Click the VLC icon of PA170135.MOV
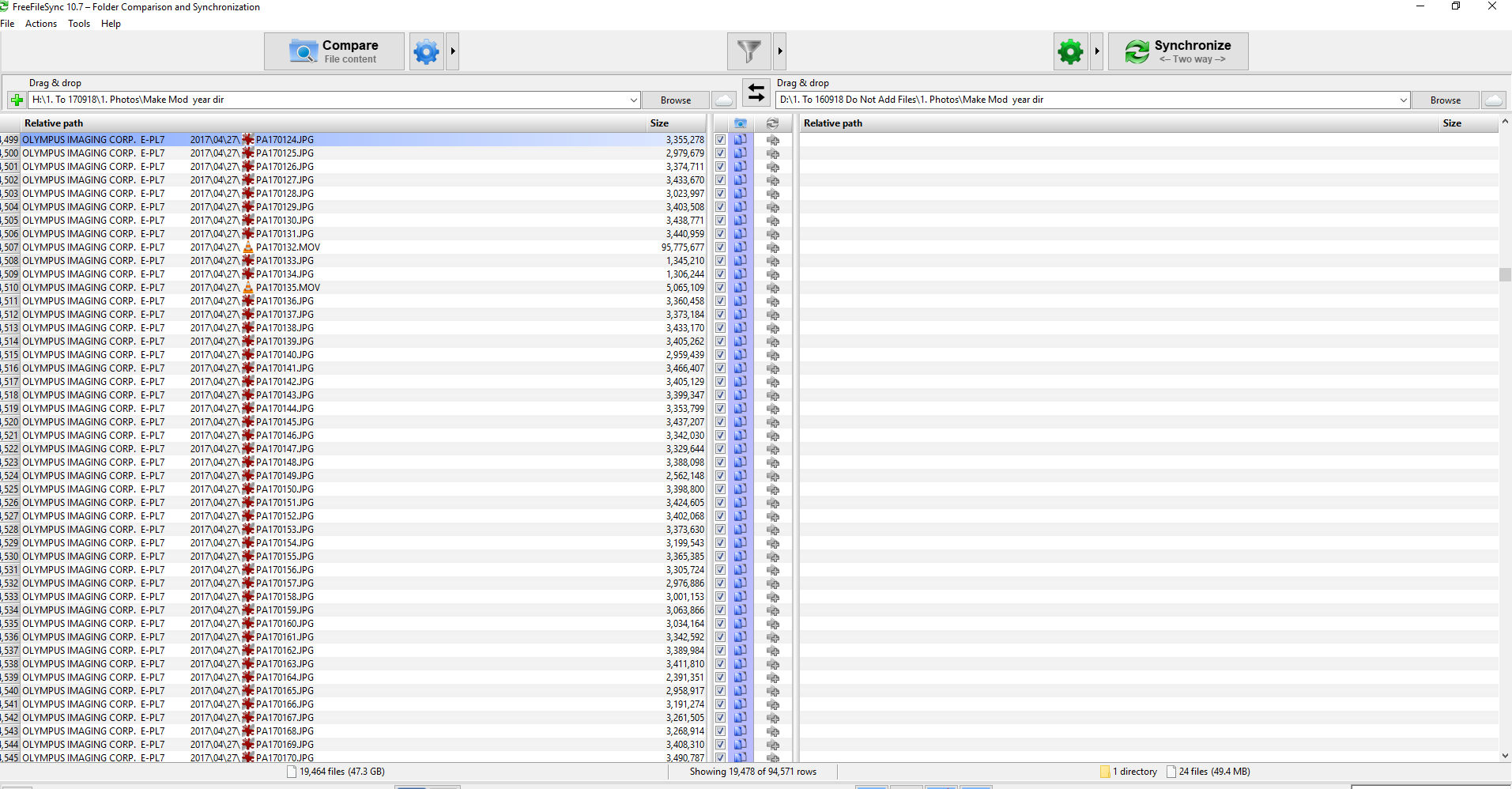This screenshot has width=1512, height=789. pos(248,288)
